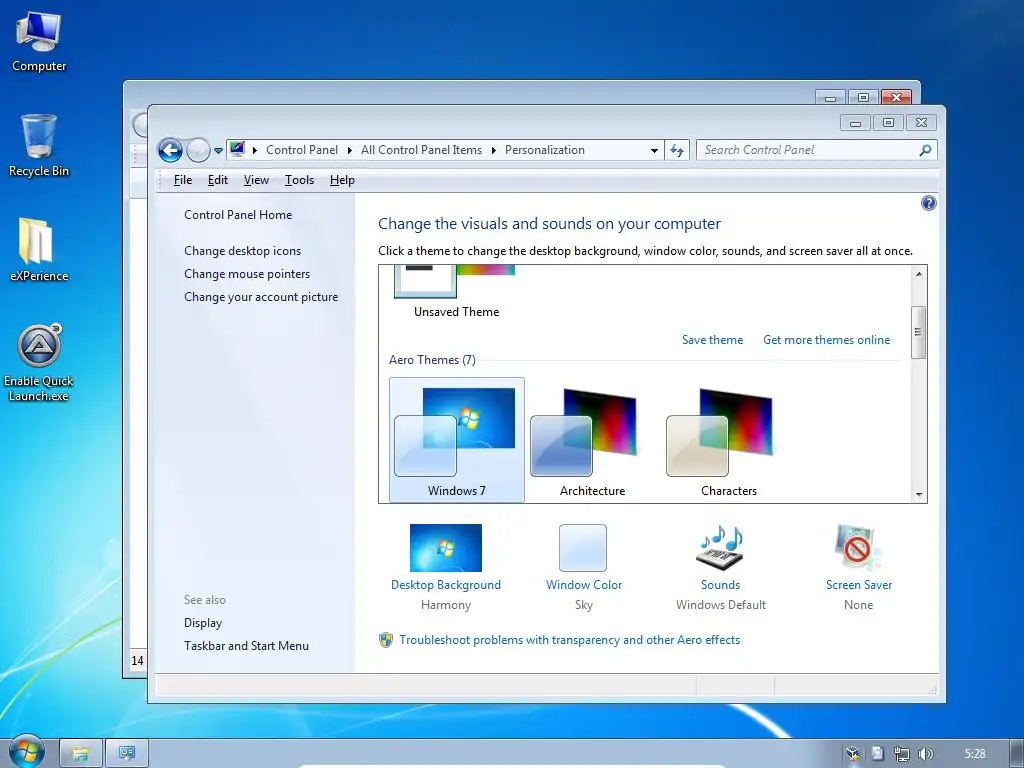Open Sounds settings music keyboard icon
This screenshot has width=1024, height=768.
[x=720, y=548]
